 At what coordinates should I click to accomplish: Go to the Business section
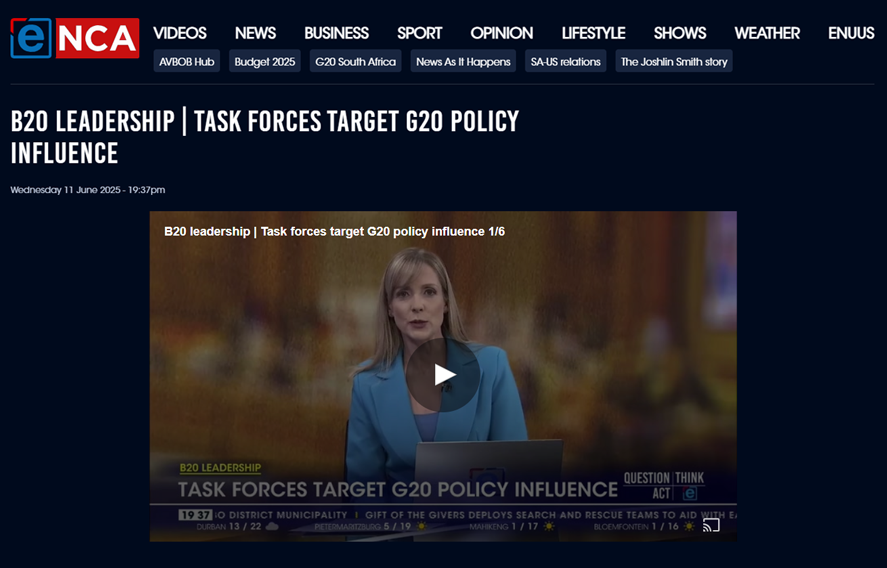(336, 33)
